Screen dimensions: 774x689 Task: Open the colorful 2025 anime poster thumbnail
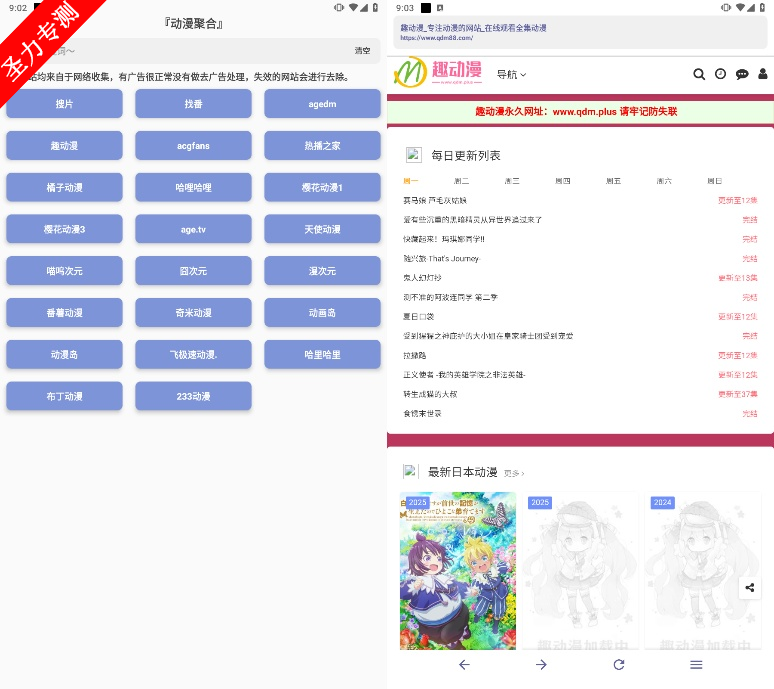[x=458, y=571]
